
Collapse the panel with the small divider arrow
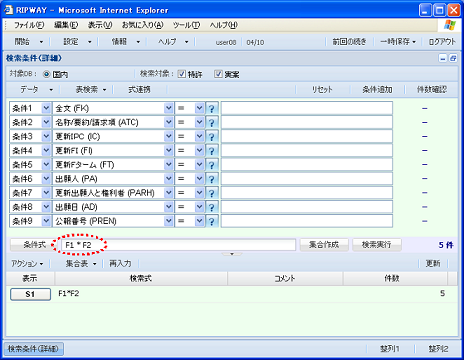pos(232,254)
